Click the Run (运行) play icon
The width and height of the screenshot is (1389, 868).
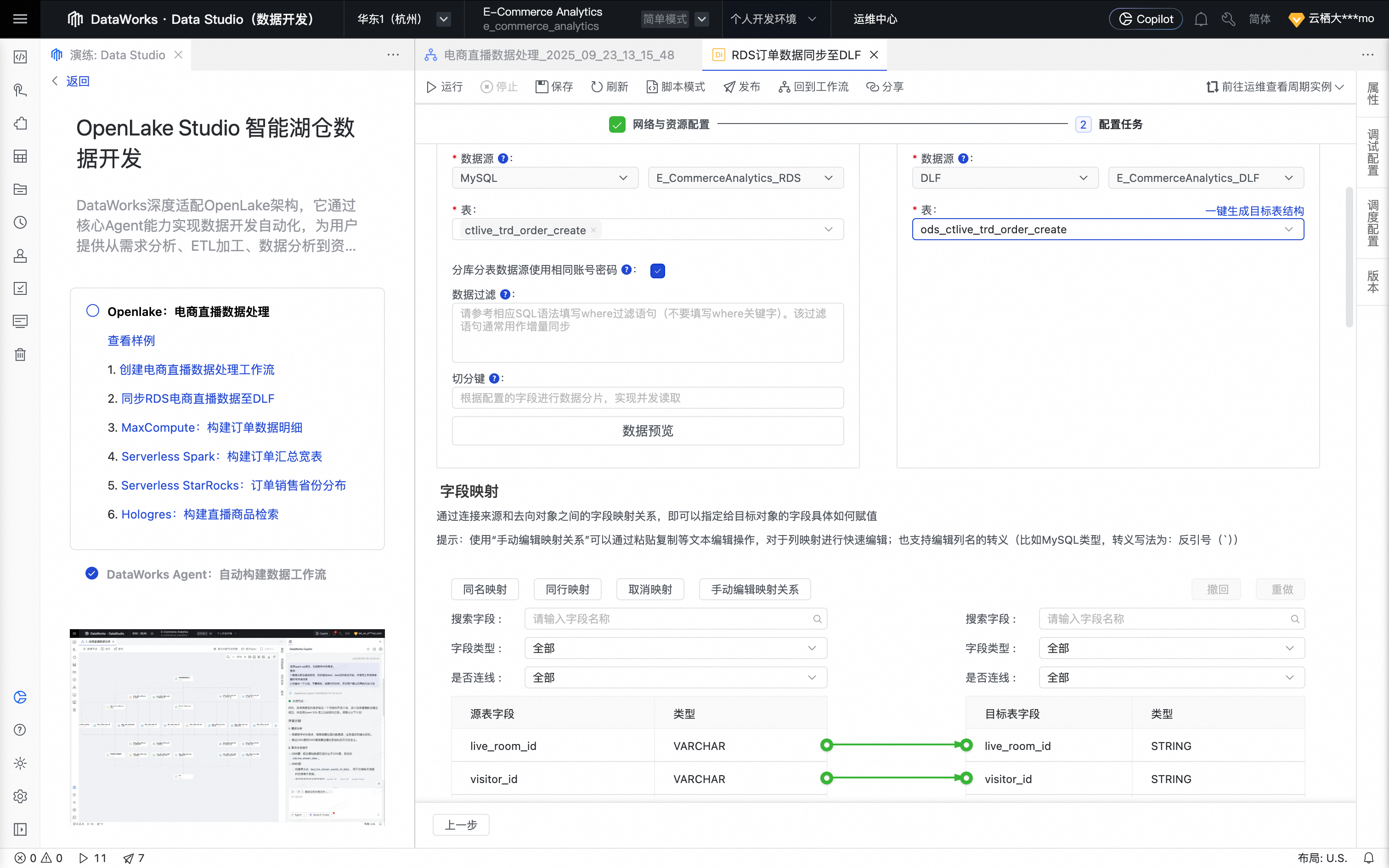click(432, 87)
